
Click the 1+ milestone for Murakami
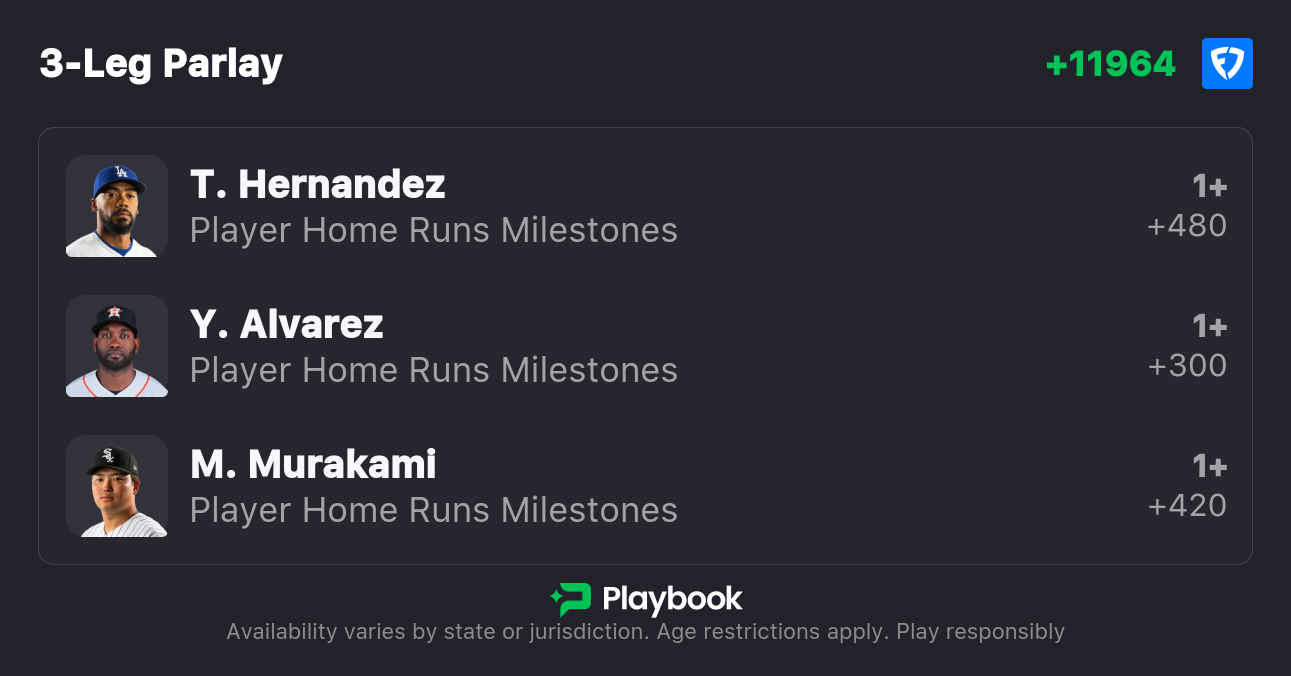click(x=1209, y=466)
